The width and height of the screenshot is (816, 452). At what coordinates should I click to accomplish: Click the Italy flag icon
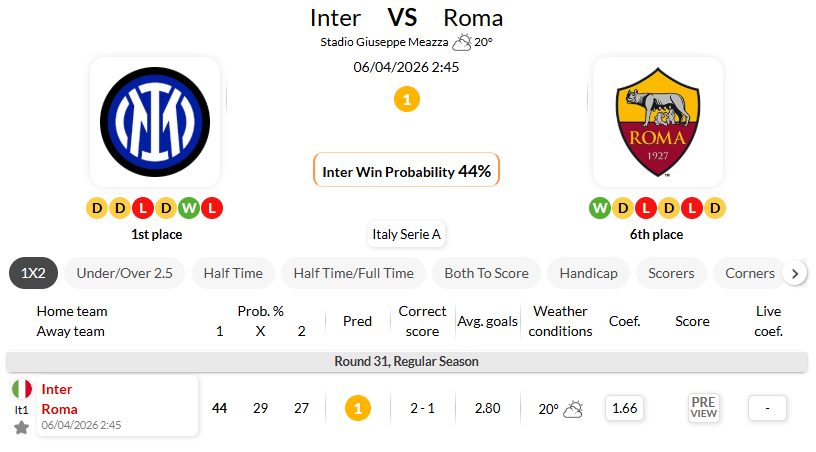21,389
